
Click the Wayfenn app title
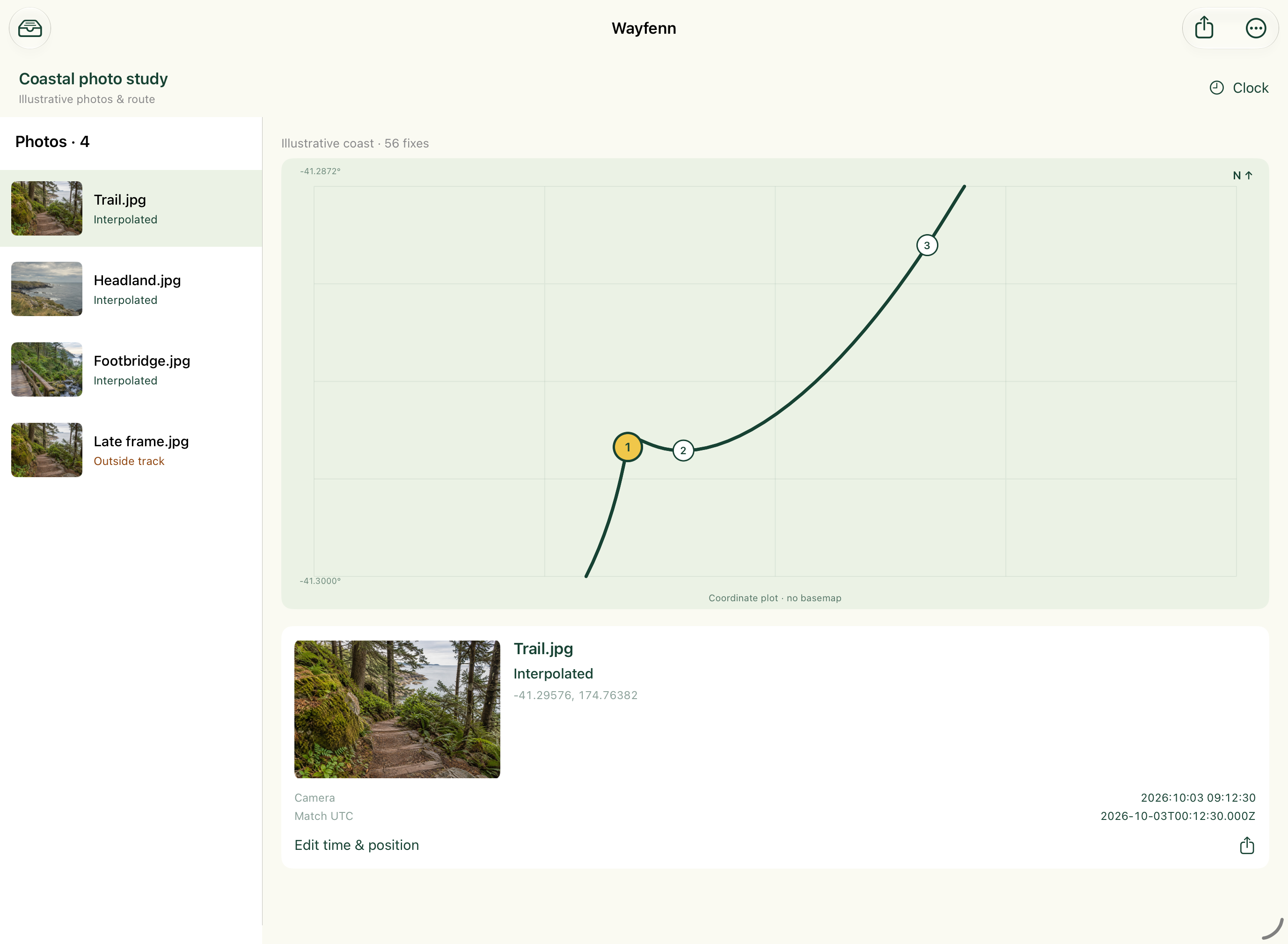tap(644, 28)
